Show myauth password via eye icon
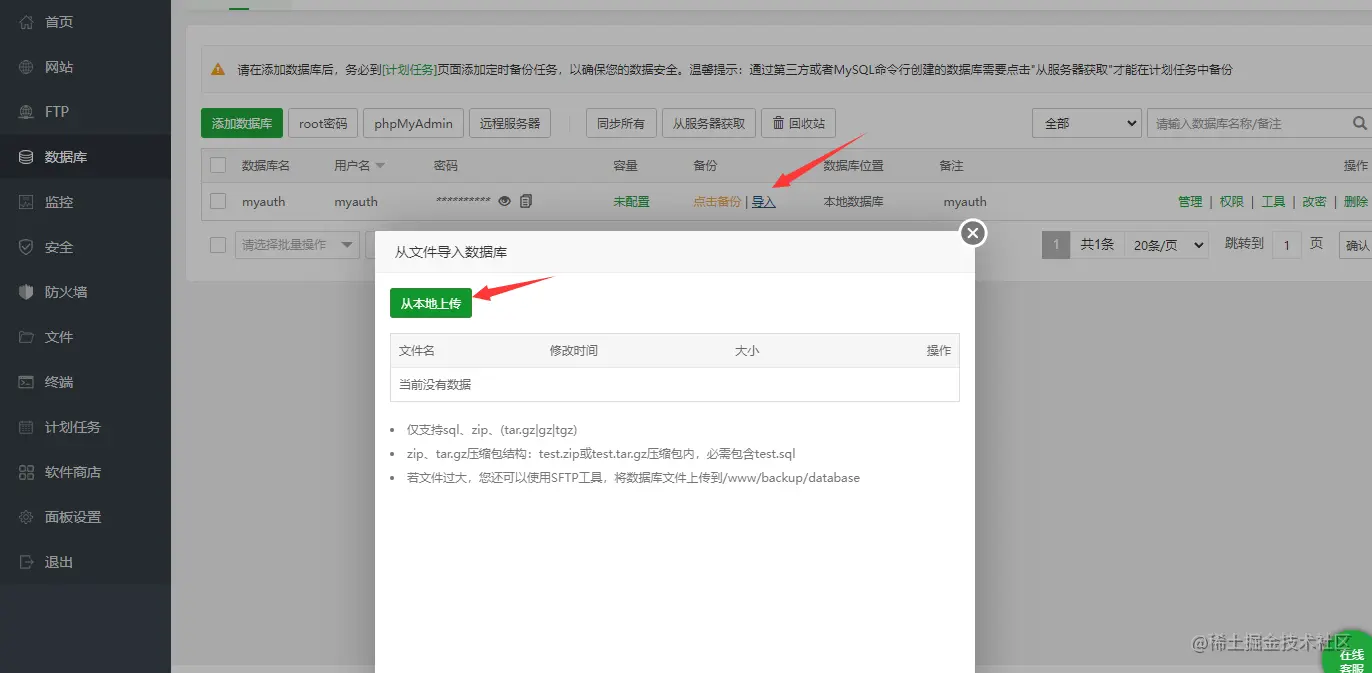1372x673 pixels. click(505, 201)
